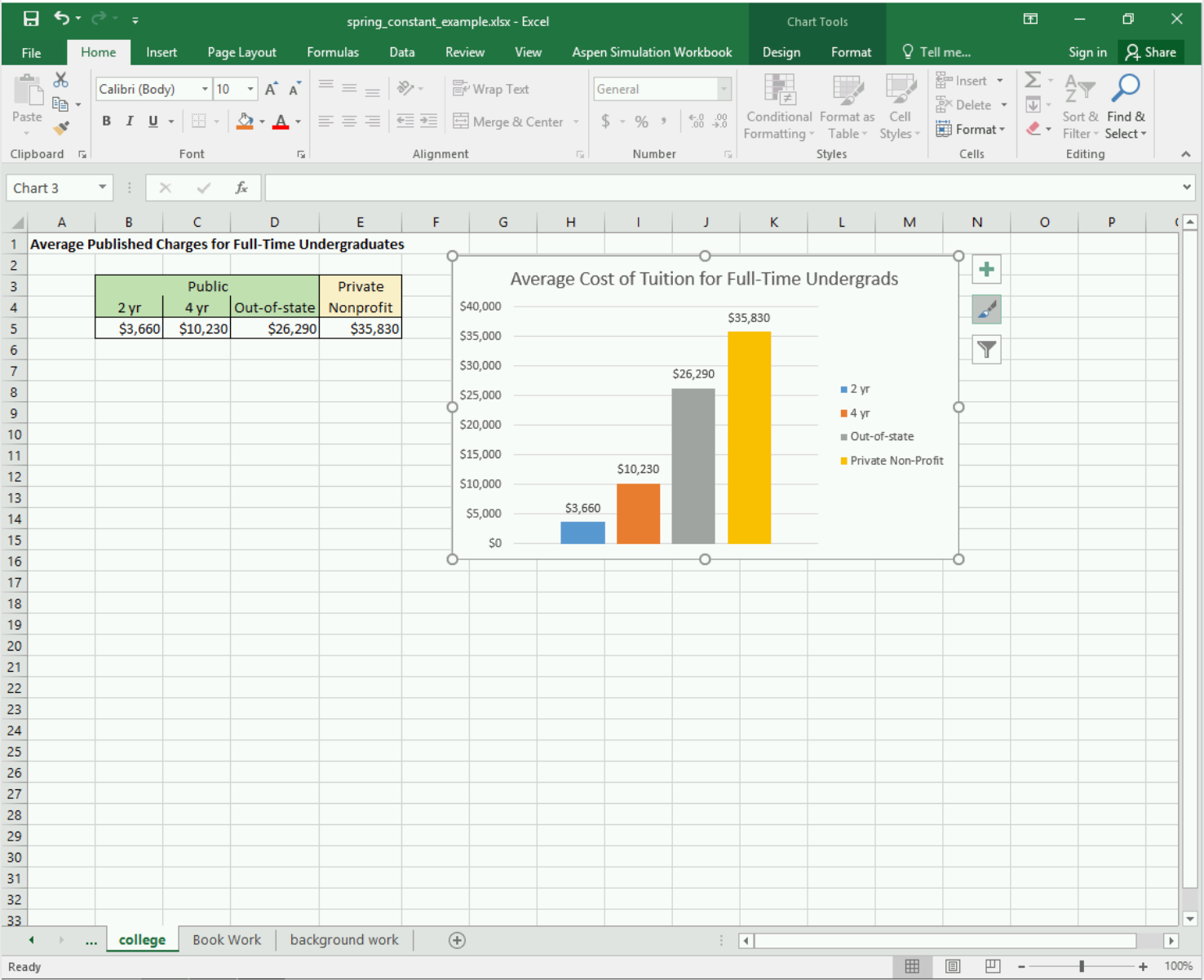The height and width of the screenshot is (980, 1204).
Task: Increase decimal places
Action: click(x=697, y=121)
